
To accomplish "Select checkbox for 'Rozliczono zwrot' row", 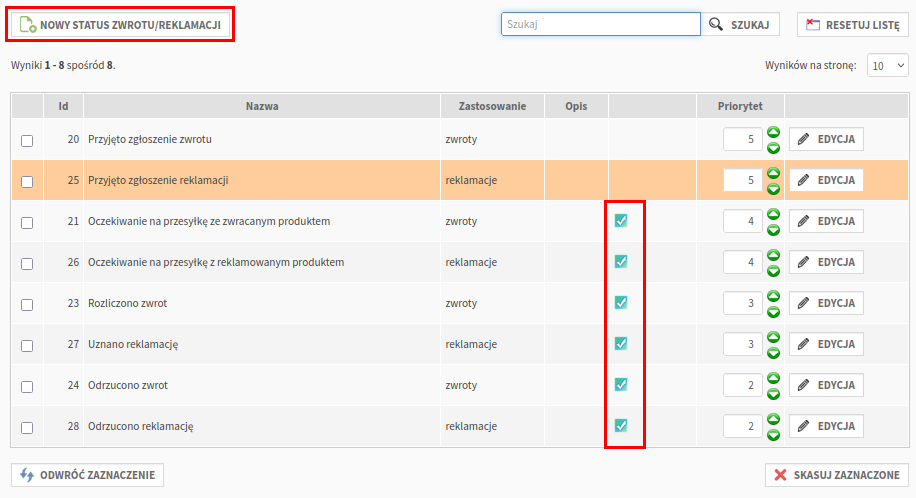I will pyautogui.click(x=27, y=305).
